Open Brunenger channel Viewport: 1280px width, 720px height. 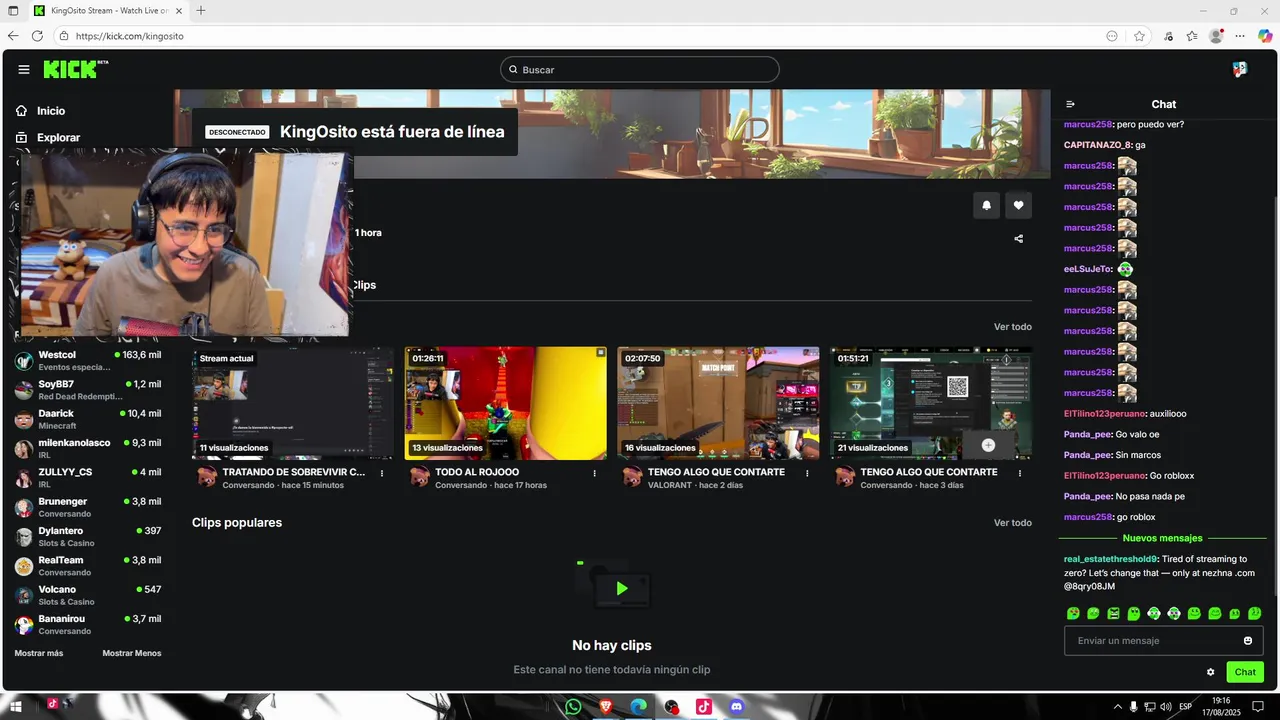(x=88, y=507)
